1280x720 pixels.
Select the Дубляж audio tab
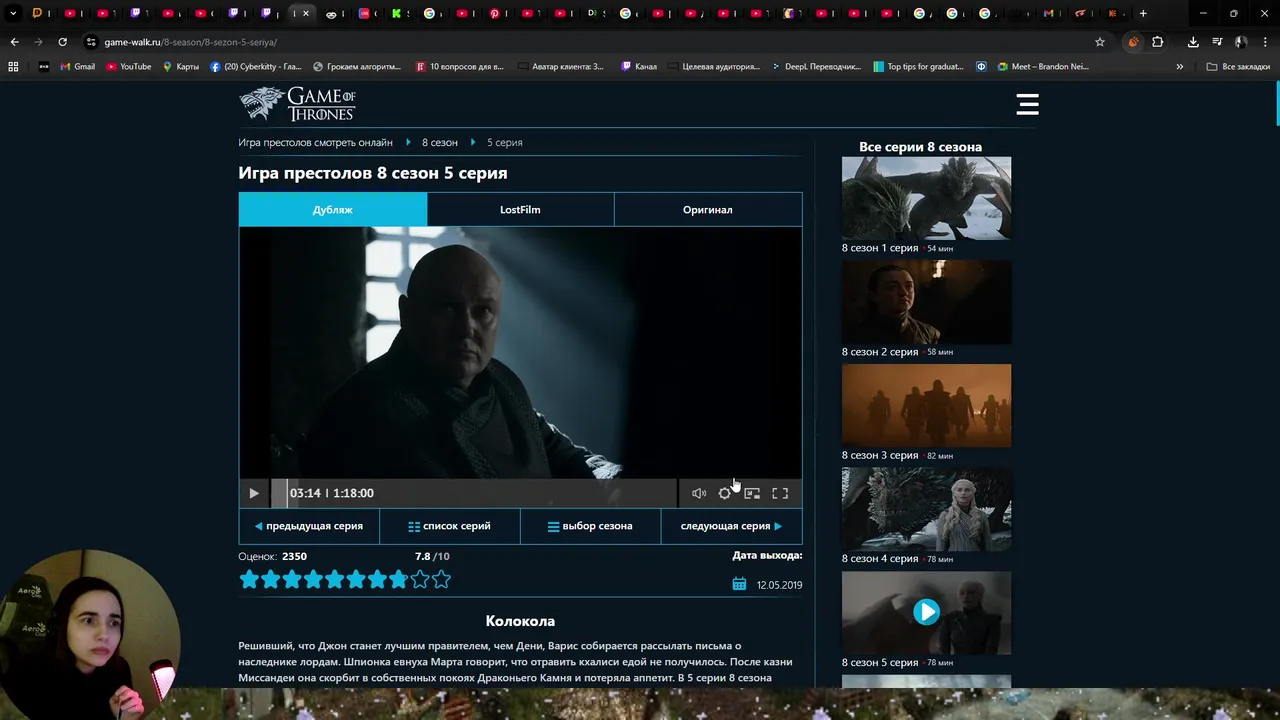tap(333, 210)
